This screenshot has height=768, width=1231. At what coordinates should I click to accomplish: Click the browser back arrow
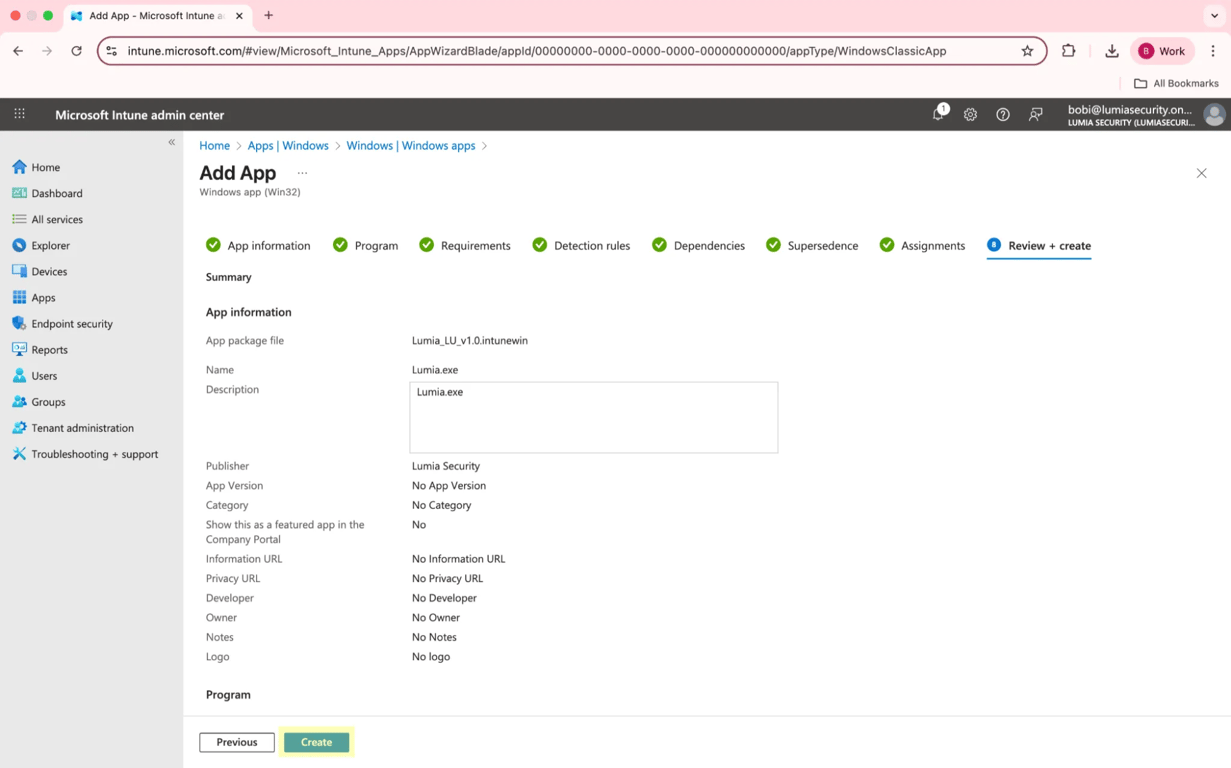pyautogui.click(x=18, y=51)
